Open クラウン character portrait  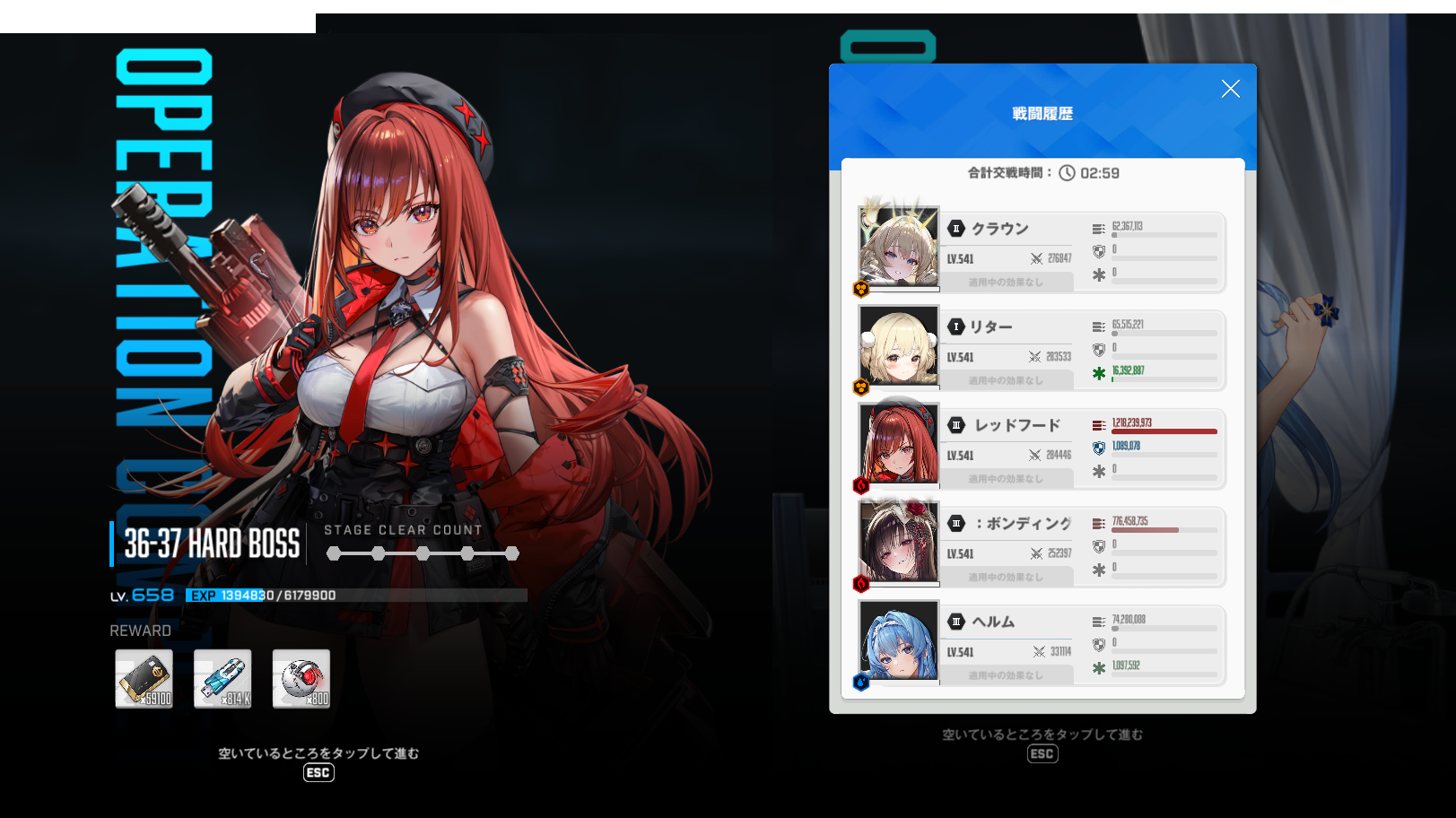click(x=899, y=248)
